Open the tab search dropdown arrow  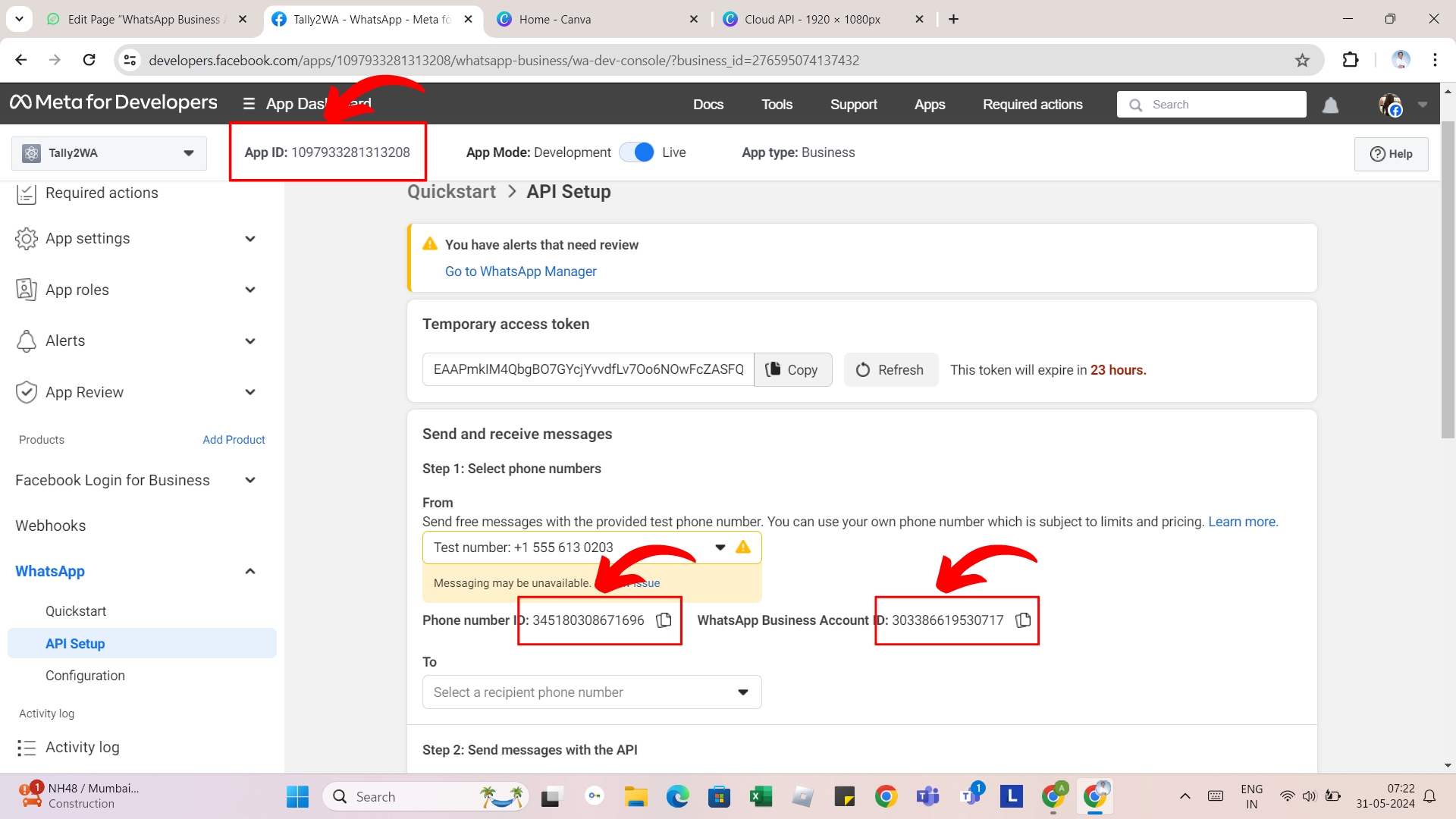19,19
